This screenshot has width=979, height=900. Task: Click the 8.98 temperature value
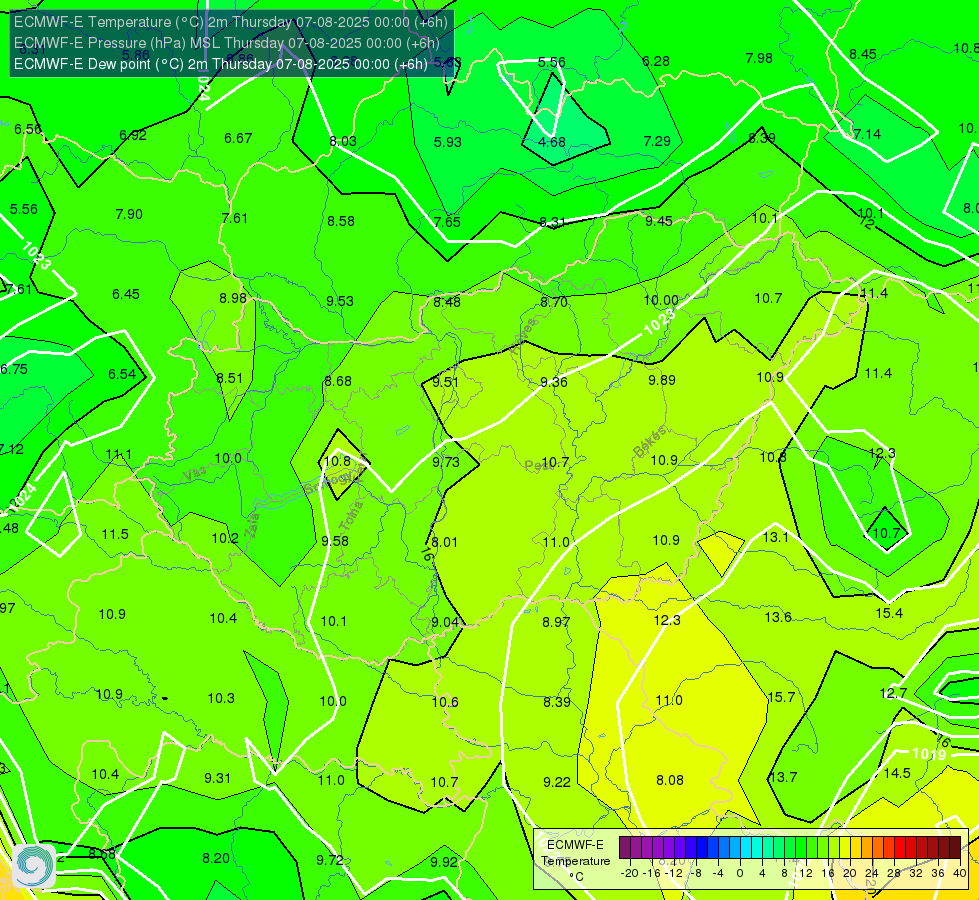click(233, 299)
